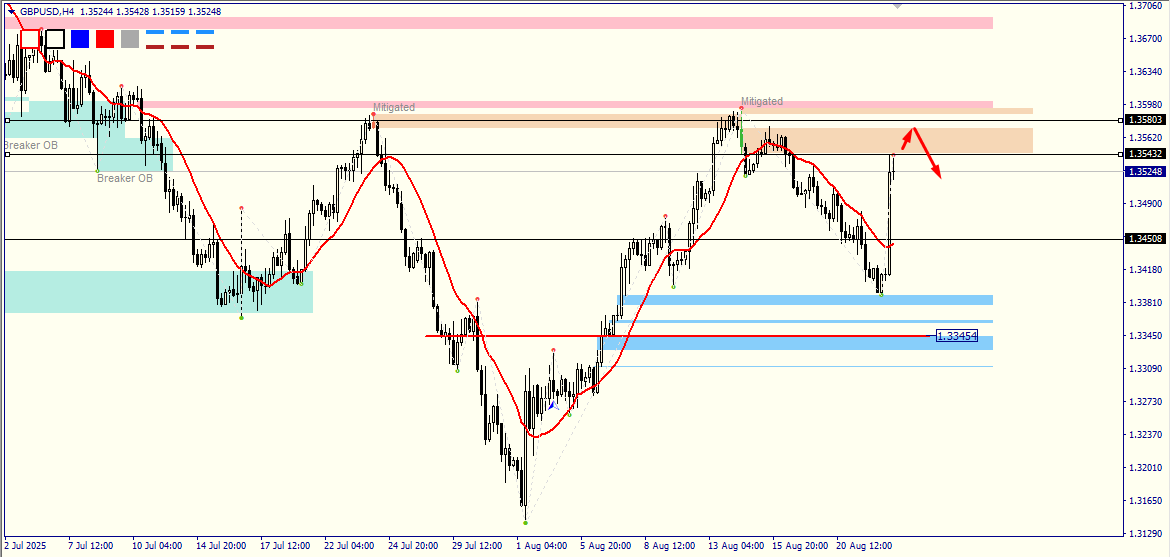
Task: Click the lower Breaker OB label
Action: tap(125, 178)
